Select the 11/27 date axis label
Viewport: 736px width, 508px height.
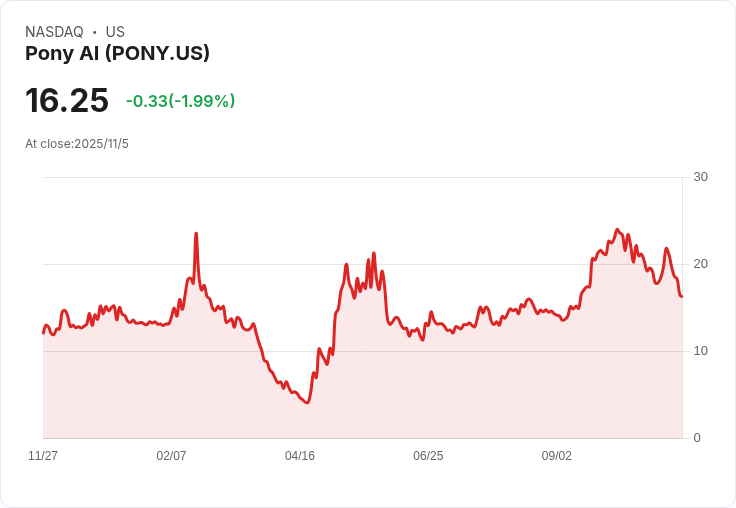(x=43, y=456)
